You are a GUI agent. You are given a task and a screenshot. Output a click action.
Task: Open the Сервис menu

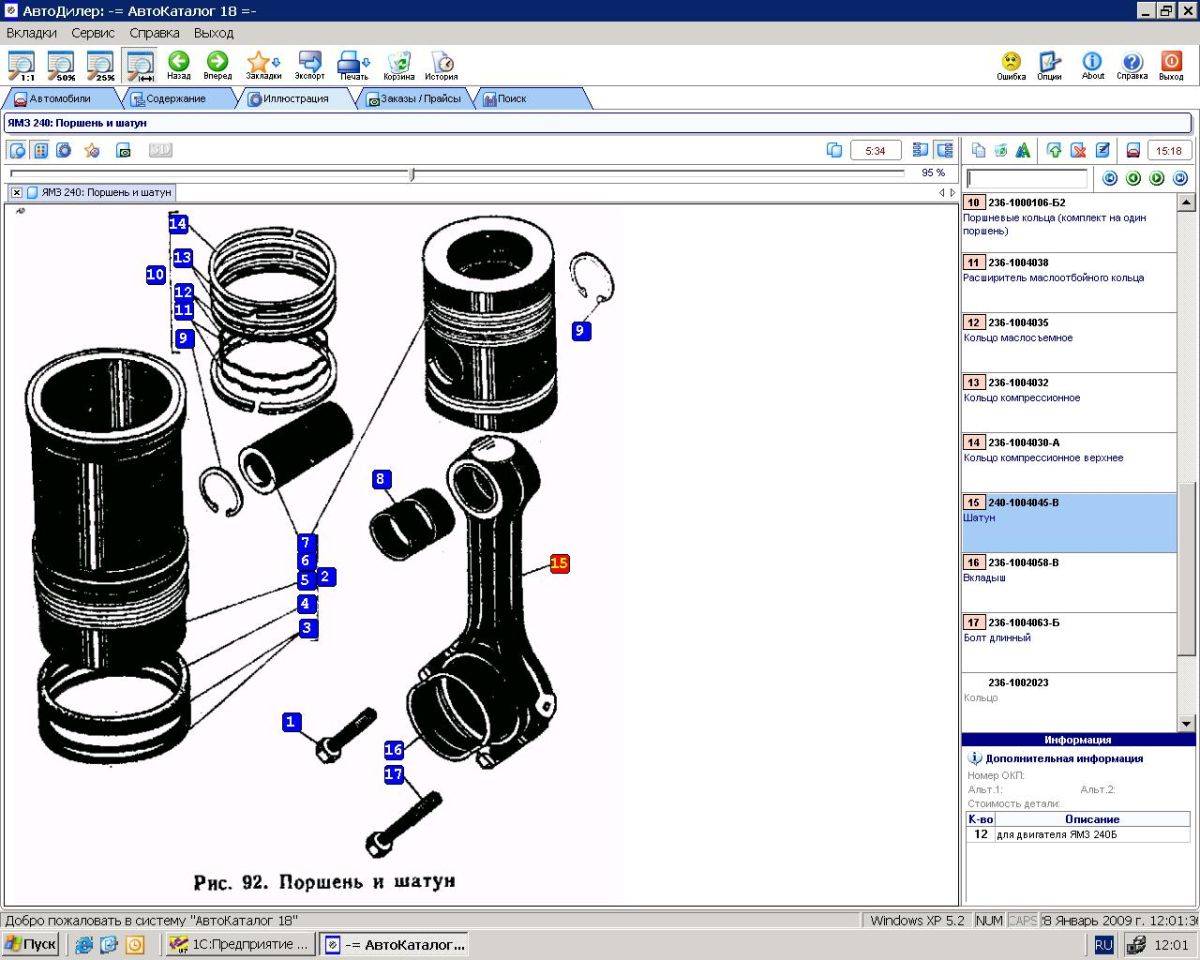[x=93, y=33]
